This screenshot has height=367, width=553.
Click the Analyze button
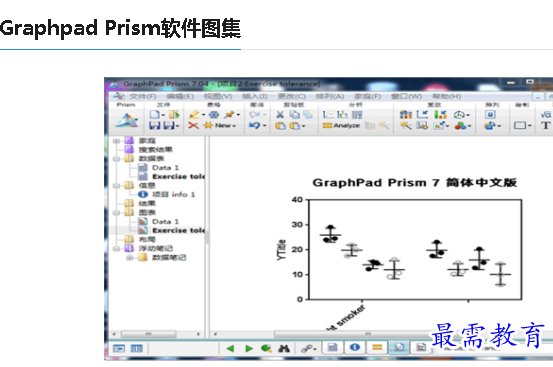tap(341, 126)
